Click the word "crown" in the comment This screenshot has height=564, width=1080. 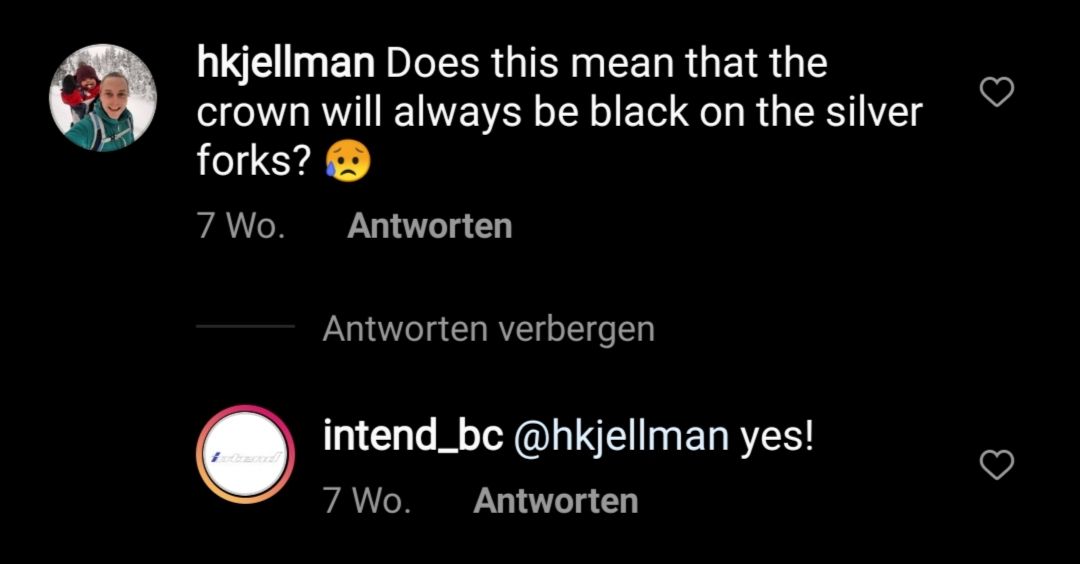pyautogui.click(x=253, y=113)
